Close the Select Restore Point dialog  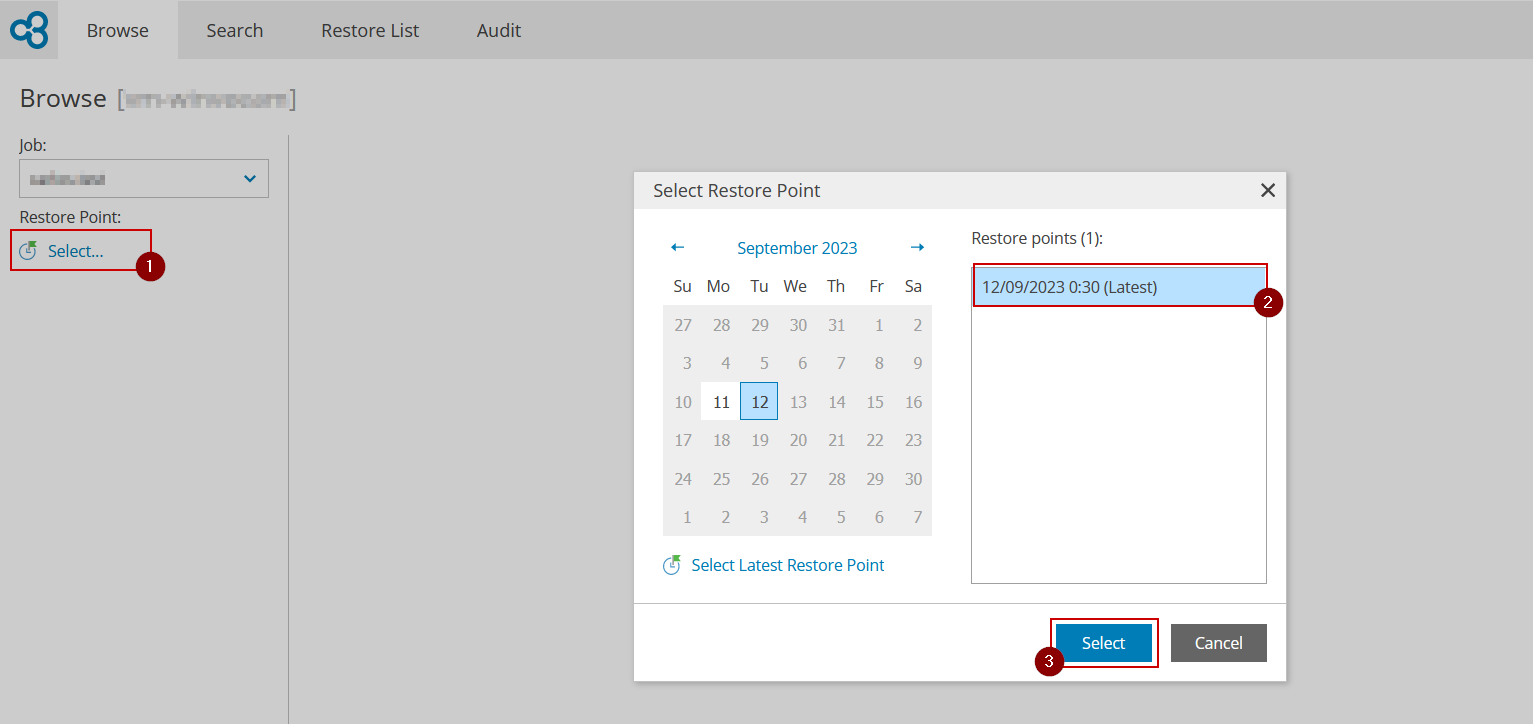pos(1267,190)
